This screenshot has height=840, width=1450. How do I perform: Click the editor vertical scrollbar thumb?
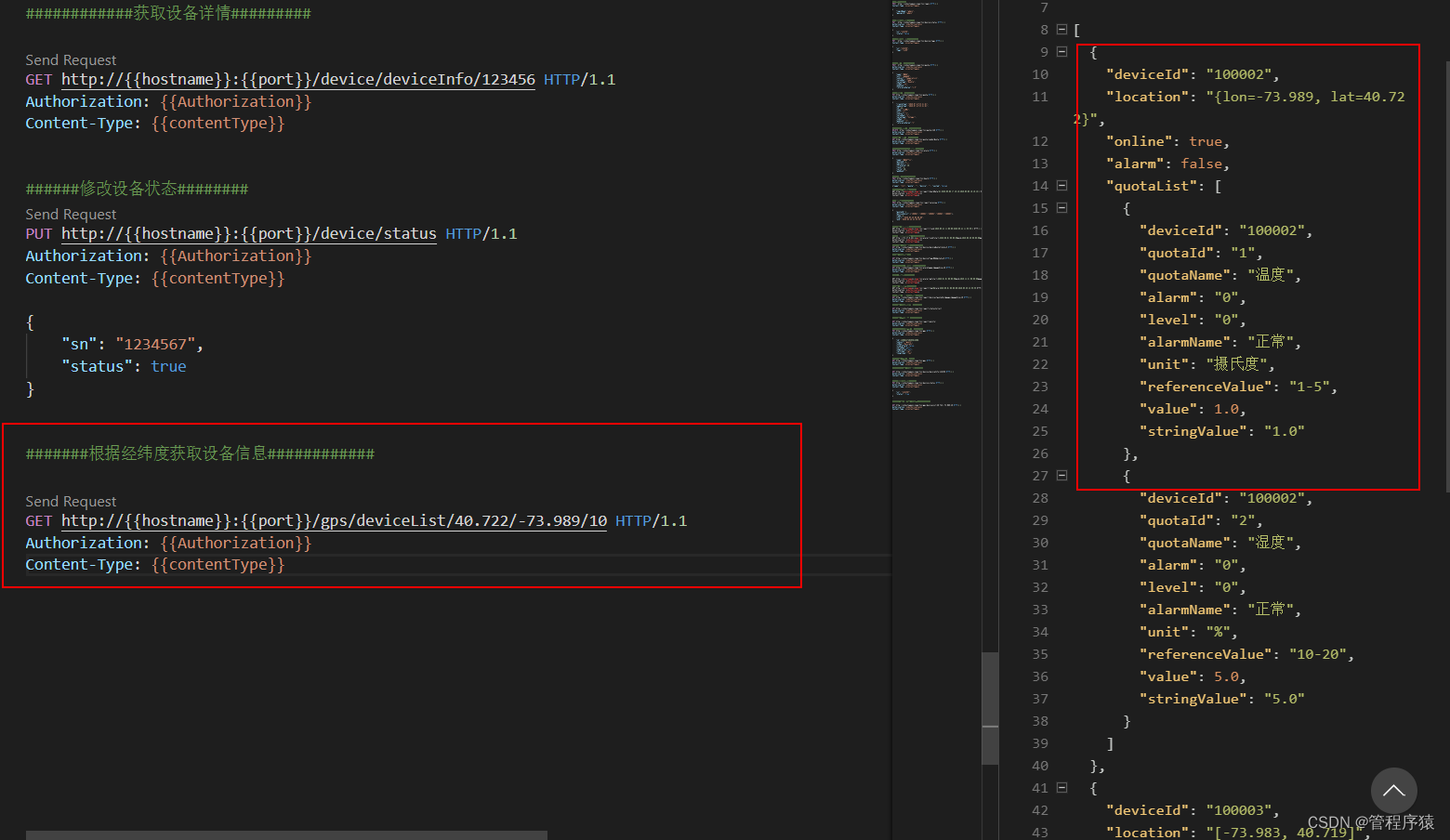pos(990,708)
